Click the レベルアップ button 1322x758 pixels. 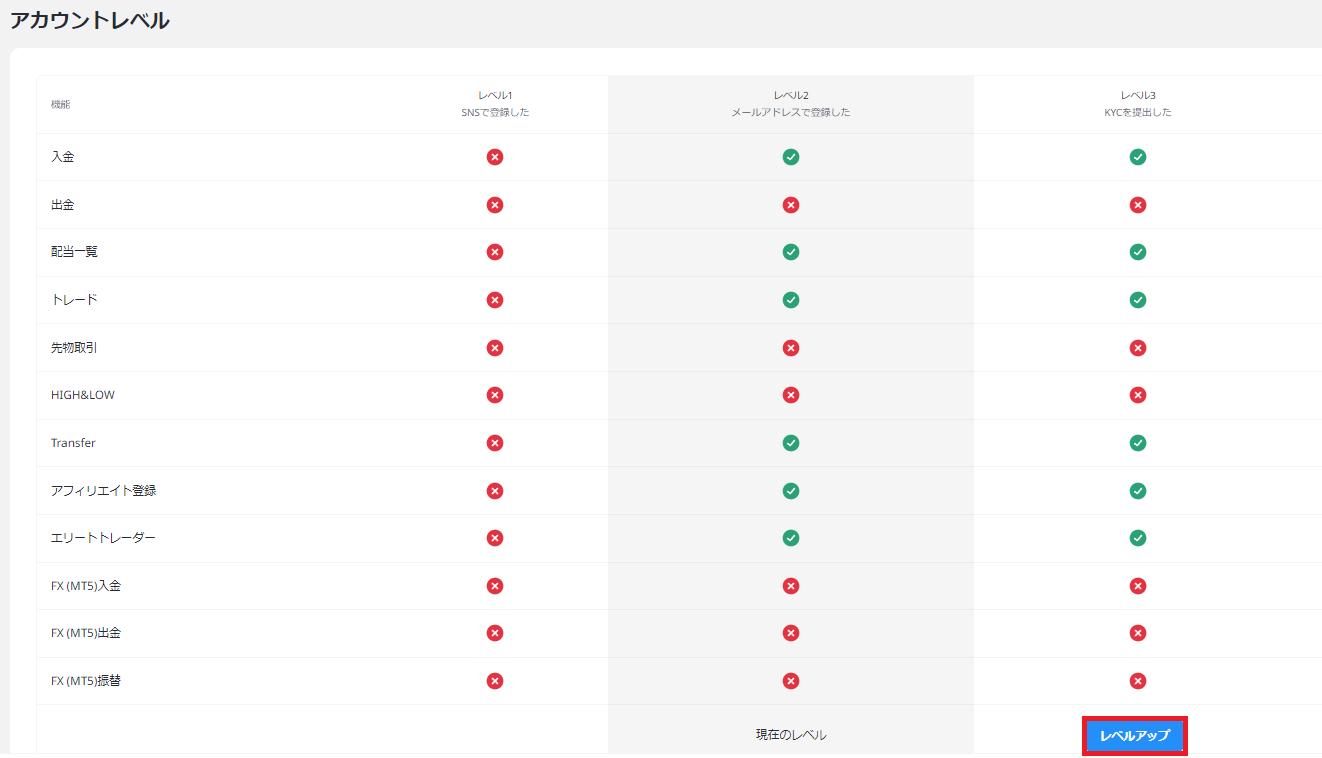(x=1135, y=736)
